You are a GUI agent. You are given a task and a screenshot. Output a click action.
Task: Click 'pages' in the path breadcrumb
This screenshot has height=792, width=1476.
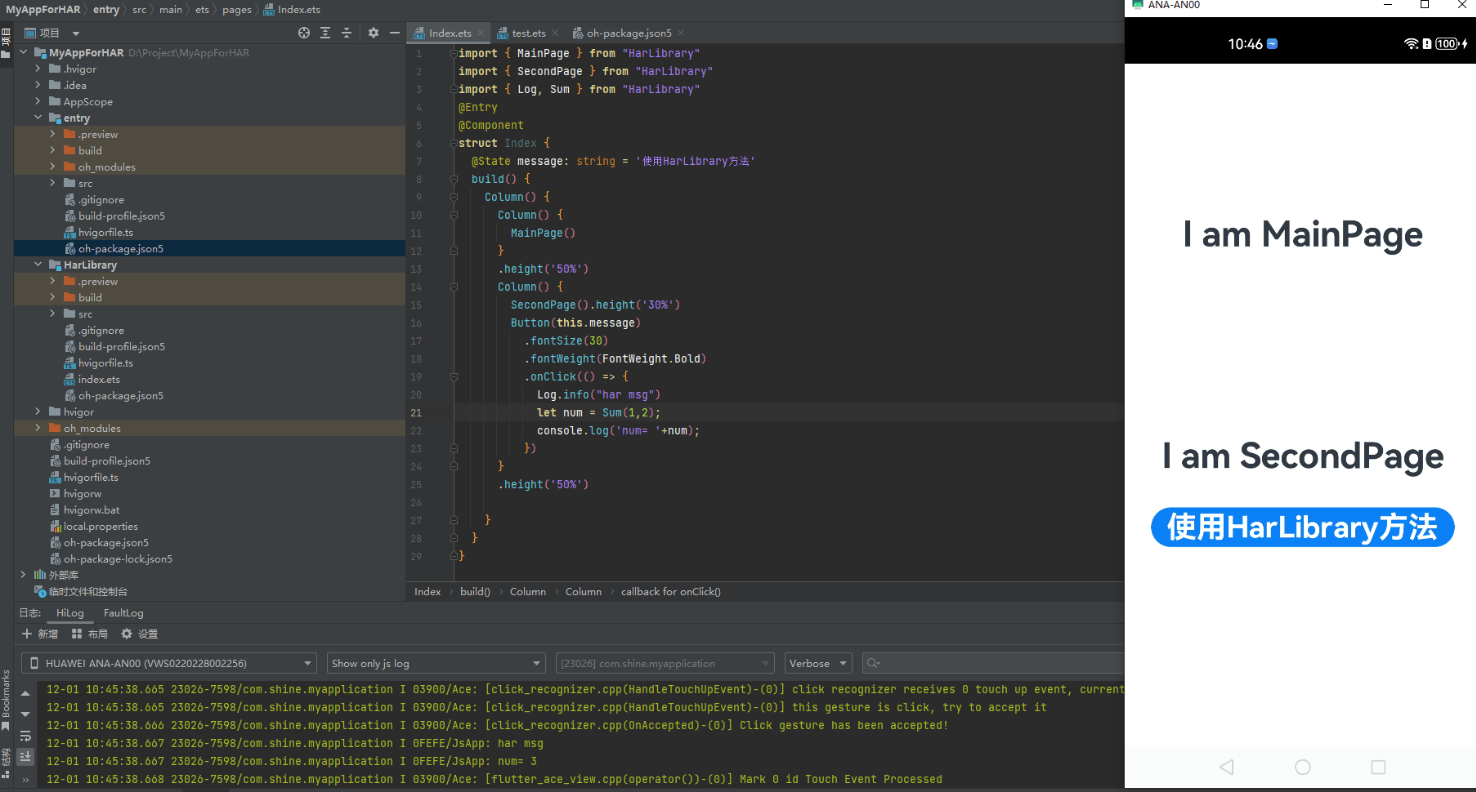[x=237, y=9]
